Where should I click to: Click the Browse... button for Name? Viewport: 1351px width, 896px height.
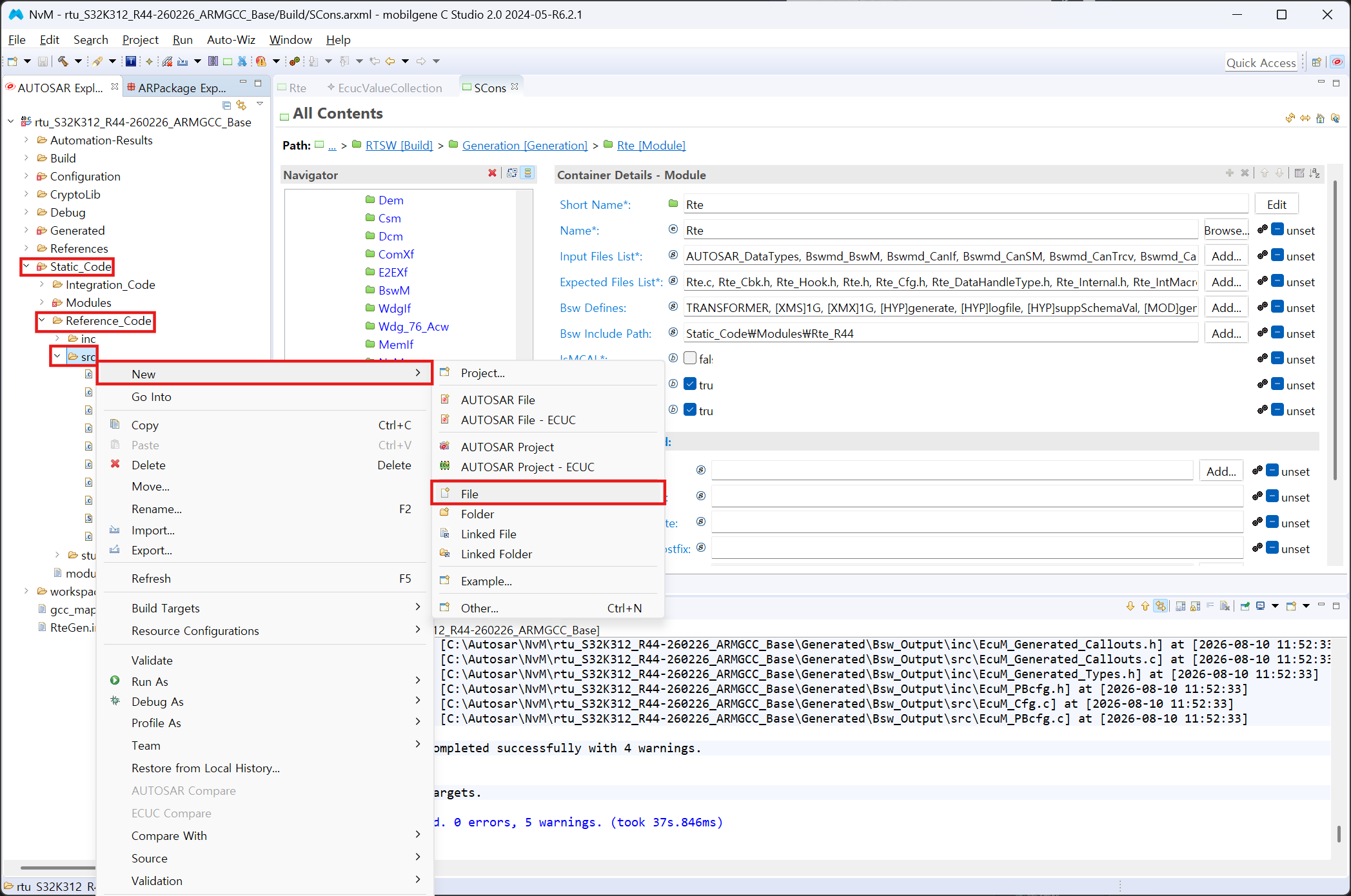point(1226,230)
